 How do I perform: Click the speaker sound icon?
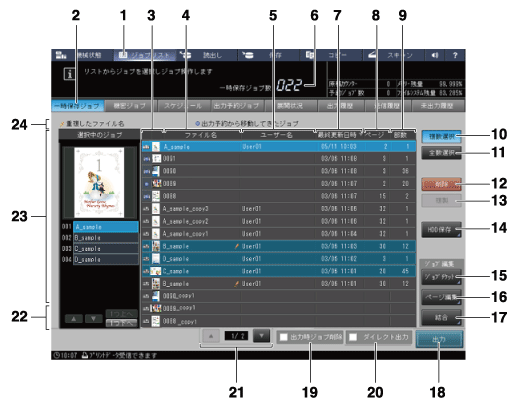pos(435,55)
